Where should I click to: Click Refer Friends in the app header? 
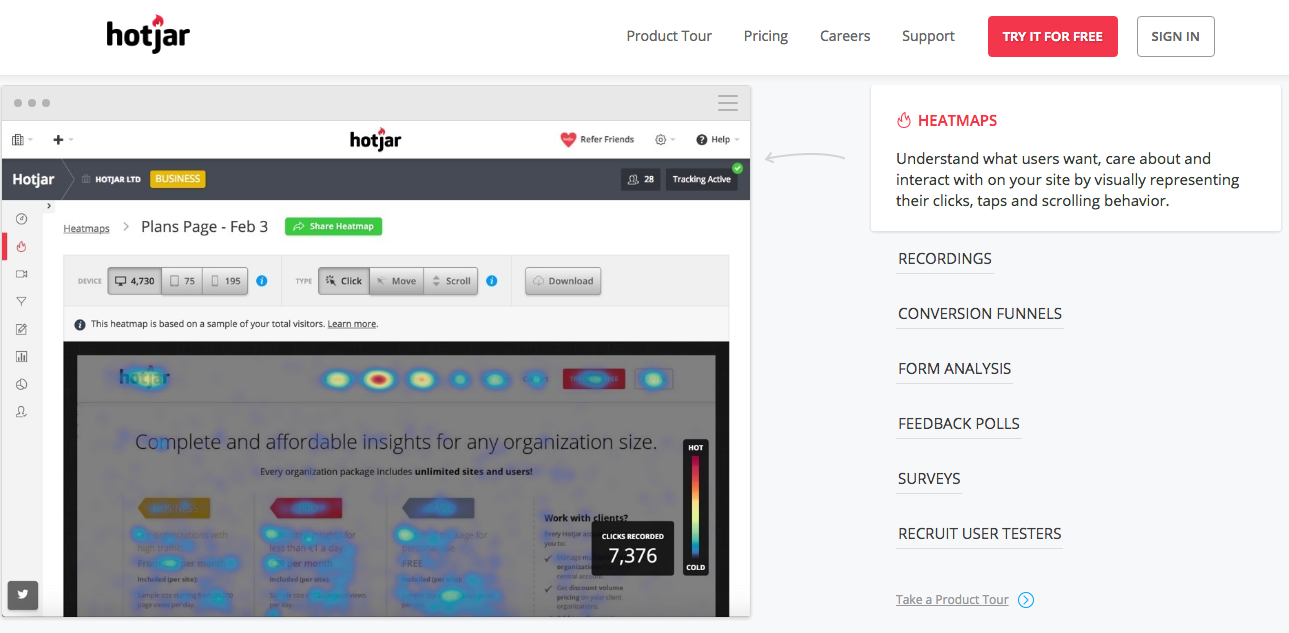(607, 140)
